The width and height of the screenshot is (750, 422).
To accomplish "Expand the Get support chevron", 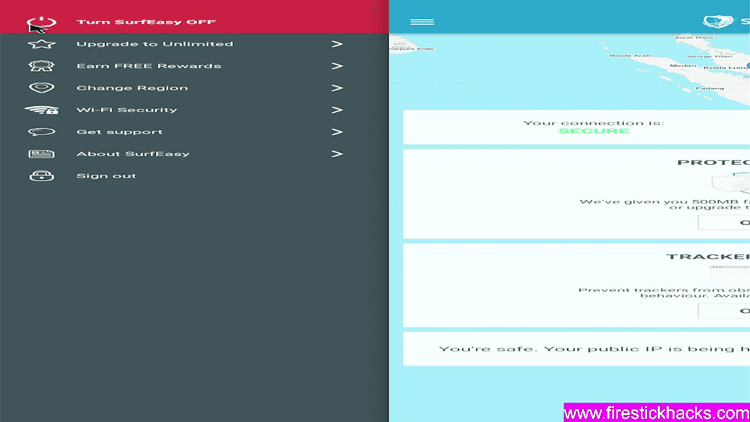I will point(337,132).
